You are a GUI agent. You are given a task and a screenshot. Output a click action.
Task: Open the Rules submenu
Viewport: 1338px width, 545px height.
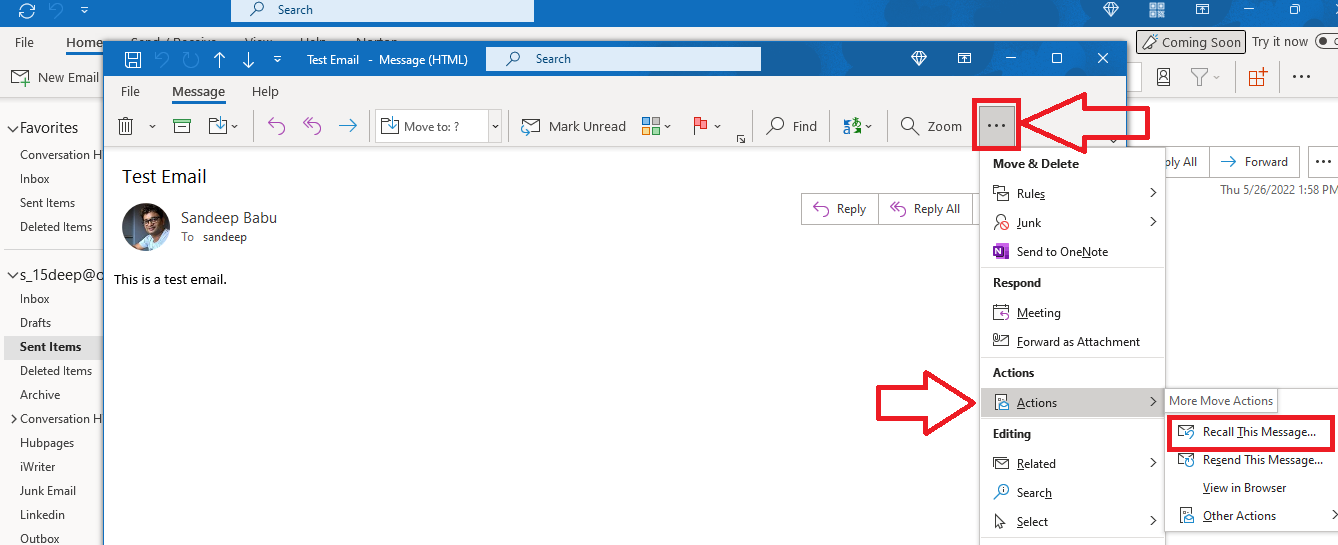point(1073,194)
